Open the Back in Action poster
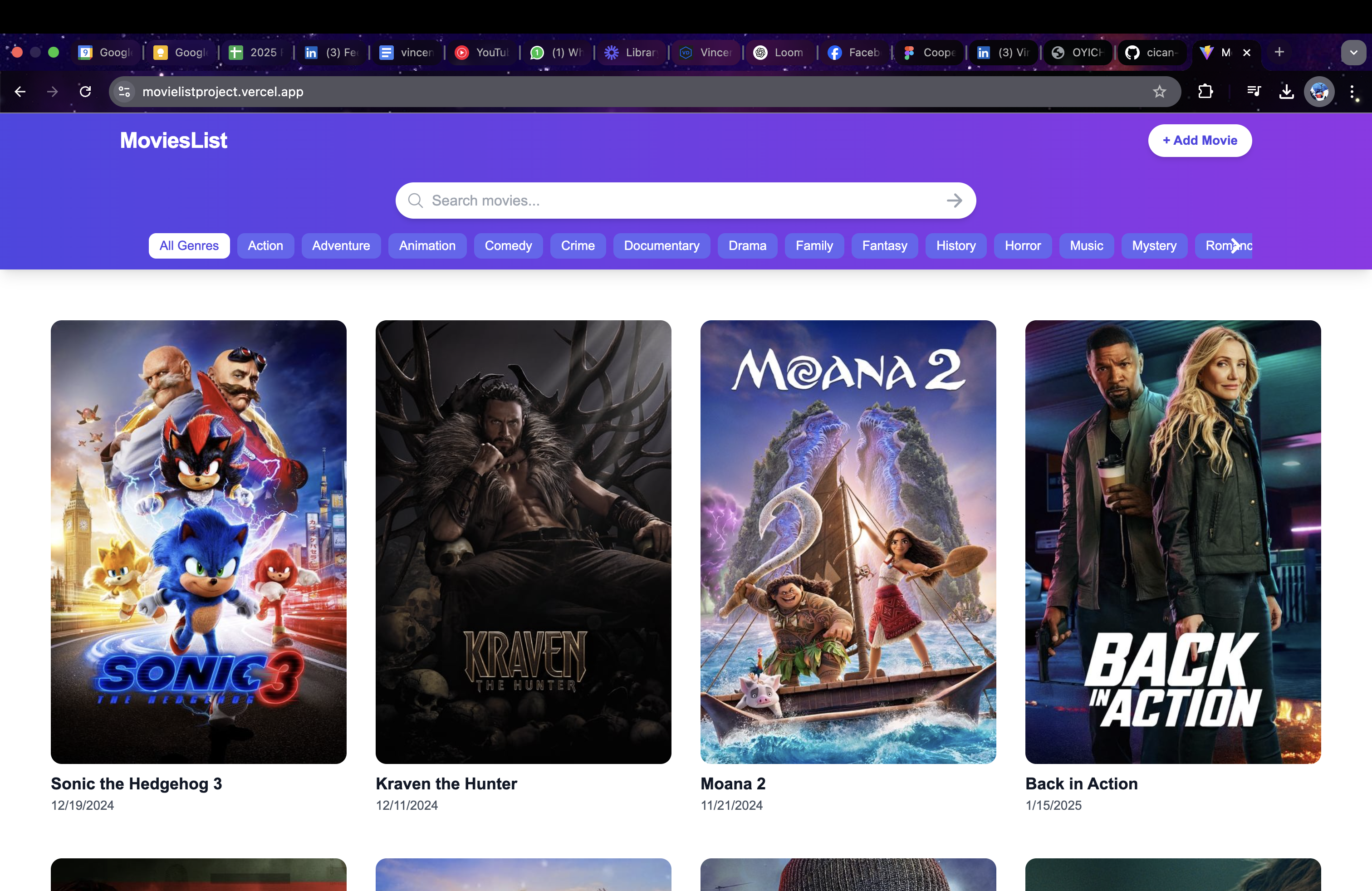Viewport: 1372px width, 891px height. point(1173,542)
